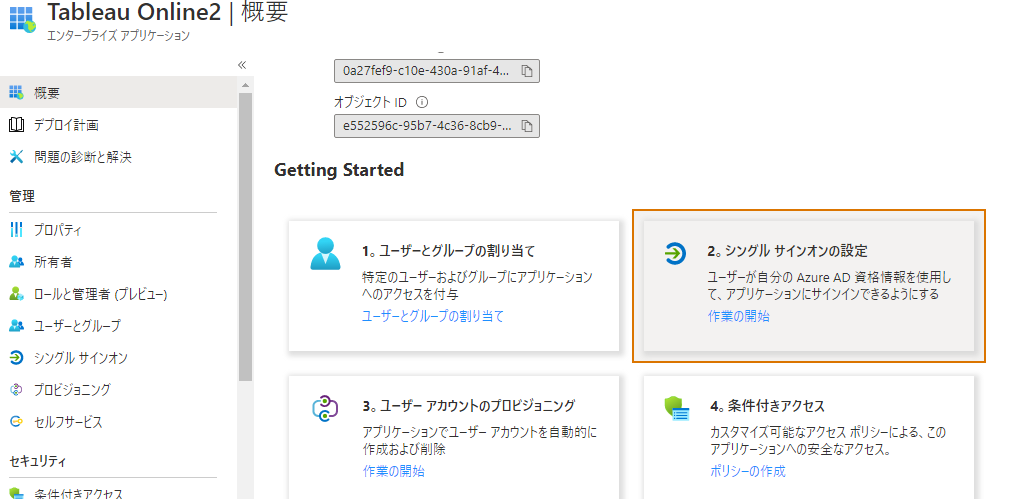Click the conditional access shield icon in card 4
Screen dimensions: 1026x499
pyautogui.click(x=677, y=408)
